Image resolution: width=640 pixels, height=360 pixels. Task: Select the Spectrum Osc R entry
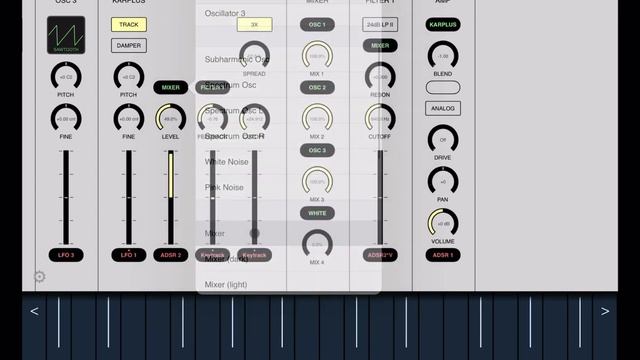pyautogui.click(x=288, y=136)
